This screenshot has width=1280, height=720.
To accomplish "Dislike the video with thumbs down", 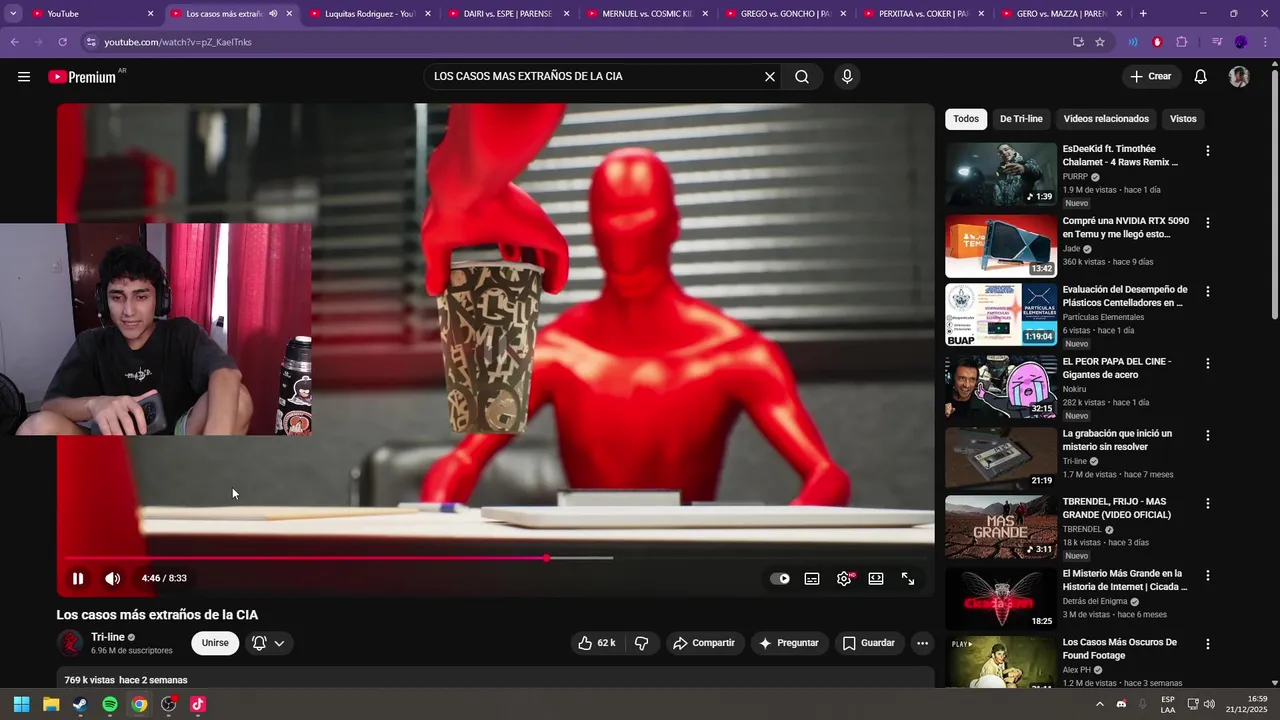I will pyautogui.click(x=642, y=643).
